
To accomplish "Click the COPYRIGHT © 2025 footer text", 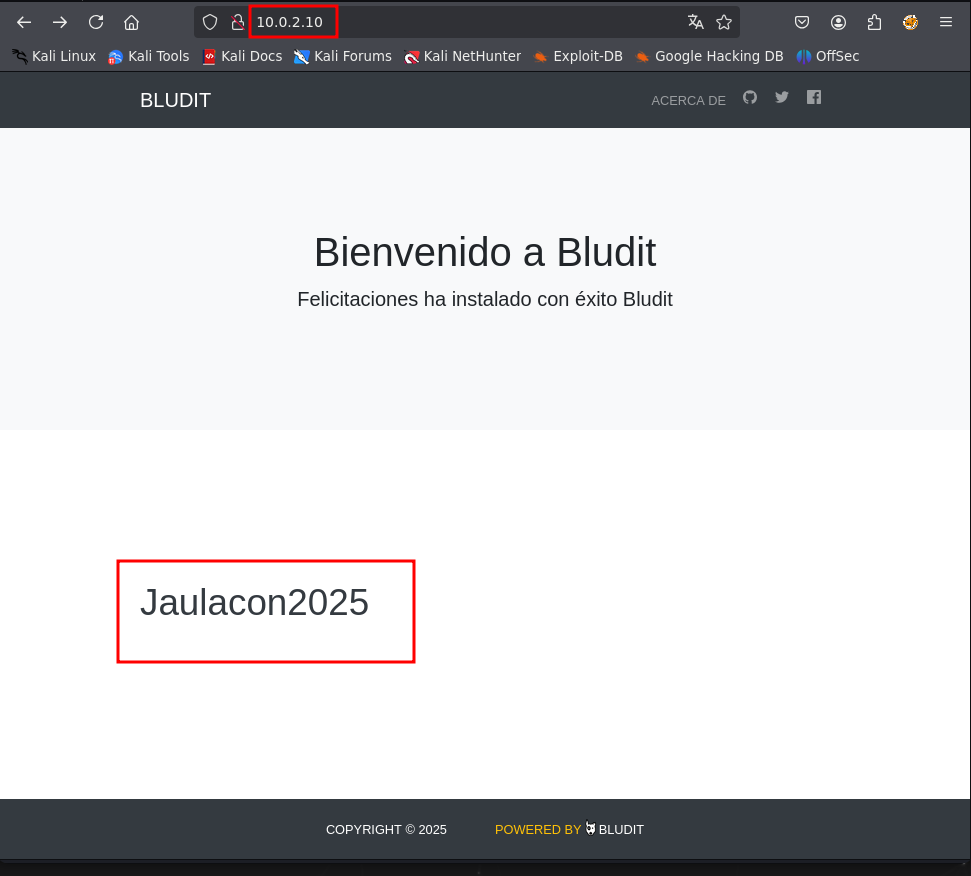I will 386,830.
